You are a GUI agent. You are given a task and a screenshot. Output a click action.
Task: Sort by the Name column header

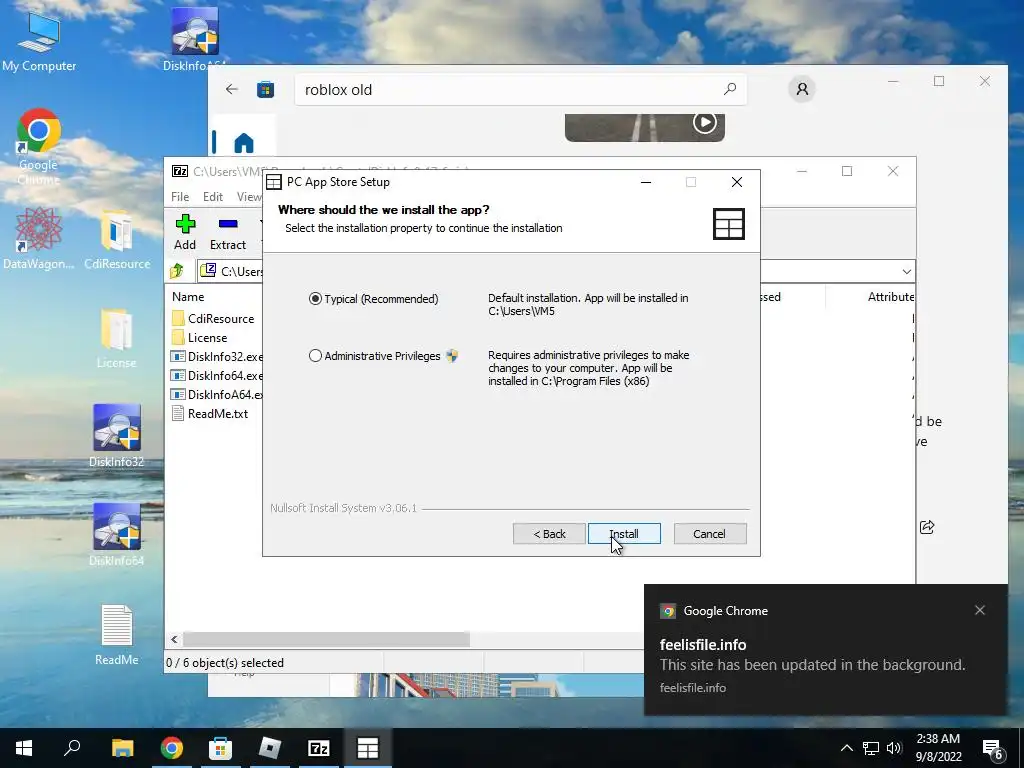[x=188, y=296]
